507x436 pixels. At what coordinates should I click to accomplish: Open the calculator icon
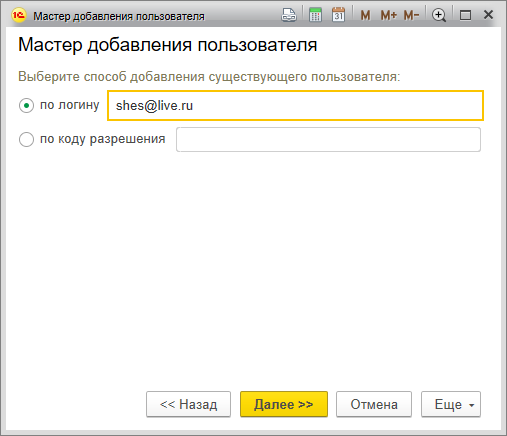(315, 15)
